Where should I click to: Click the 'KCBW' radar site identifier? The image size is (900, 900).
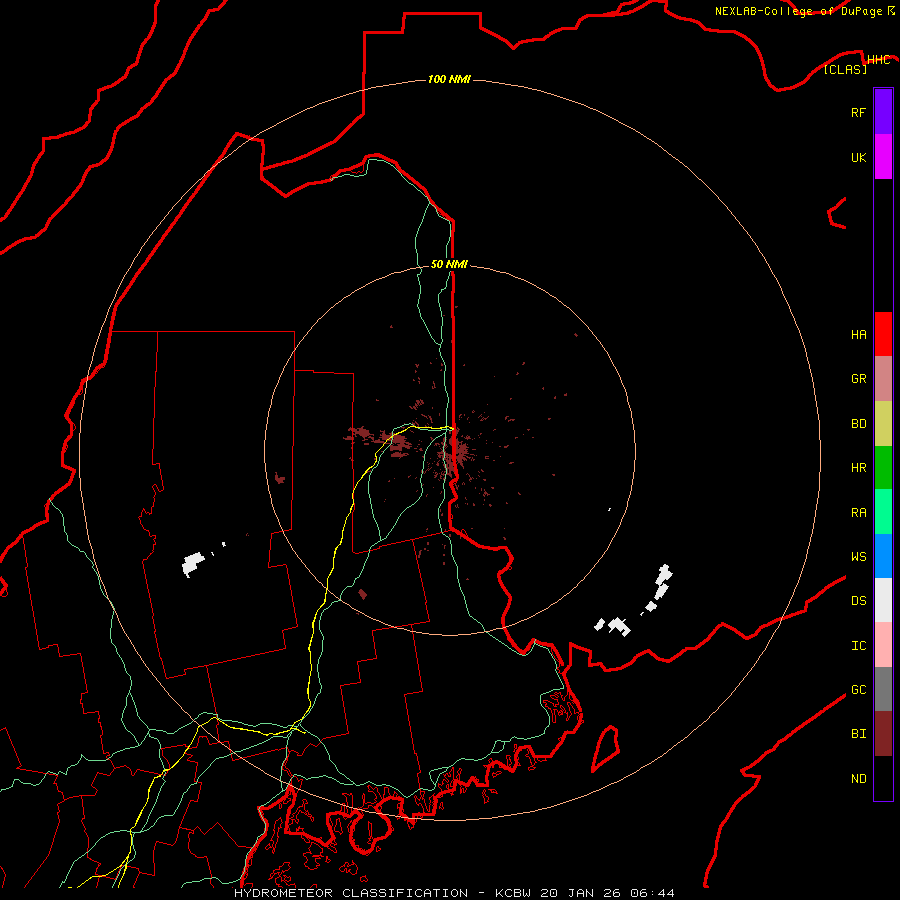pos(513,893)
